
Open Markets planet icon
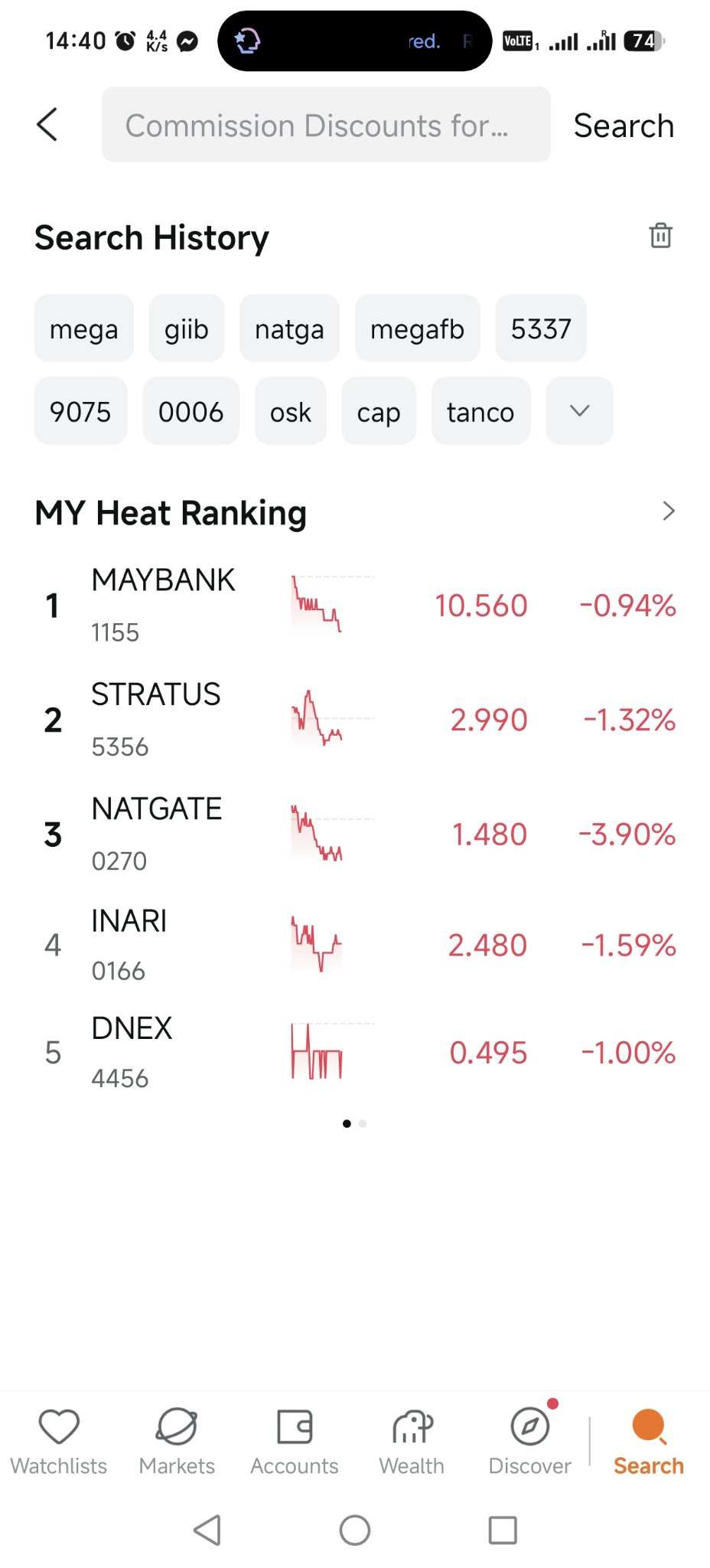tap(177, 1426)
